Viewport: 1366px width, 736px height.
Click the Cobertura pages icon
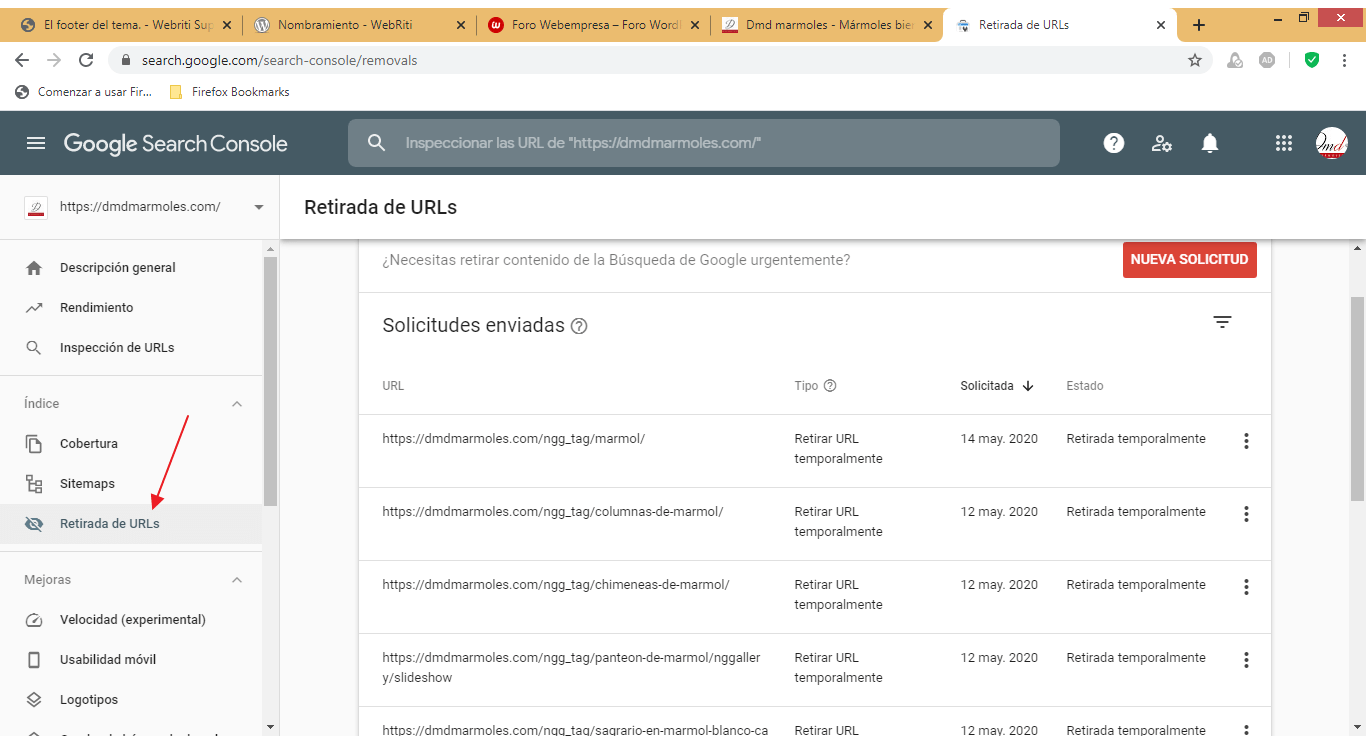(x=34, y=444)
